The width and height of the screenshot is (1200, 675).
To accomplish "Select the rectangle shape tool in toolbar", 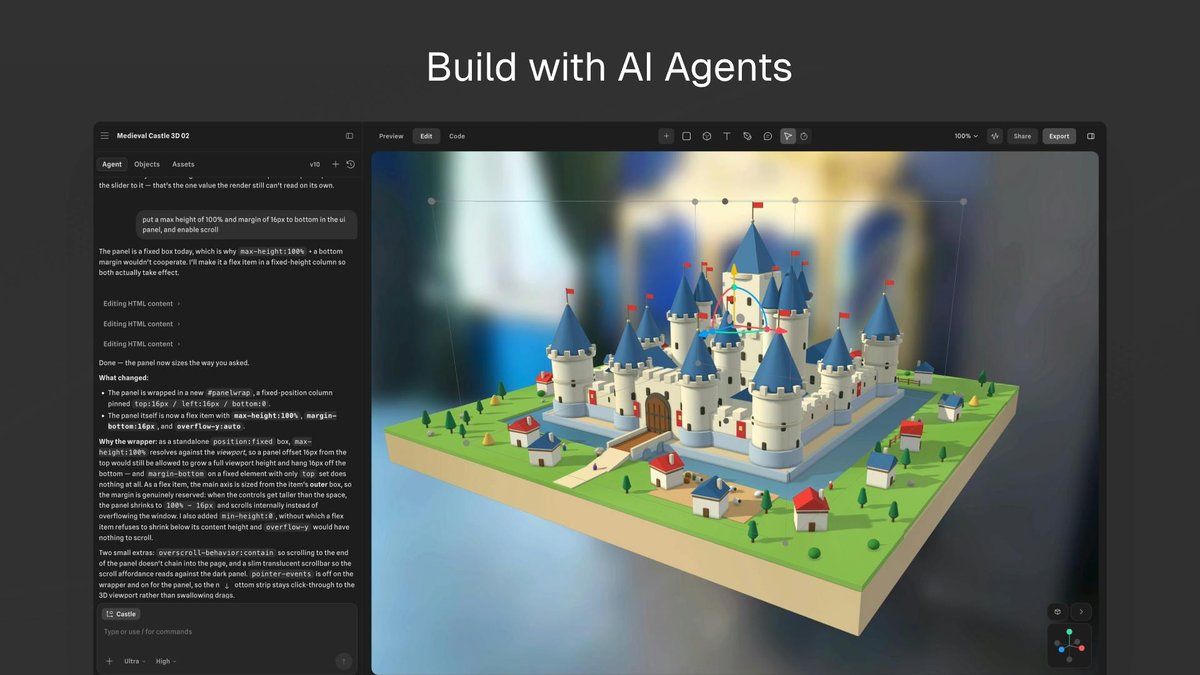I will (x=687, y=136).
